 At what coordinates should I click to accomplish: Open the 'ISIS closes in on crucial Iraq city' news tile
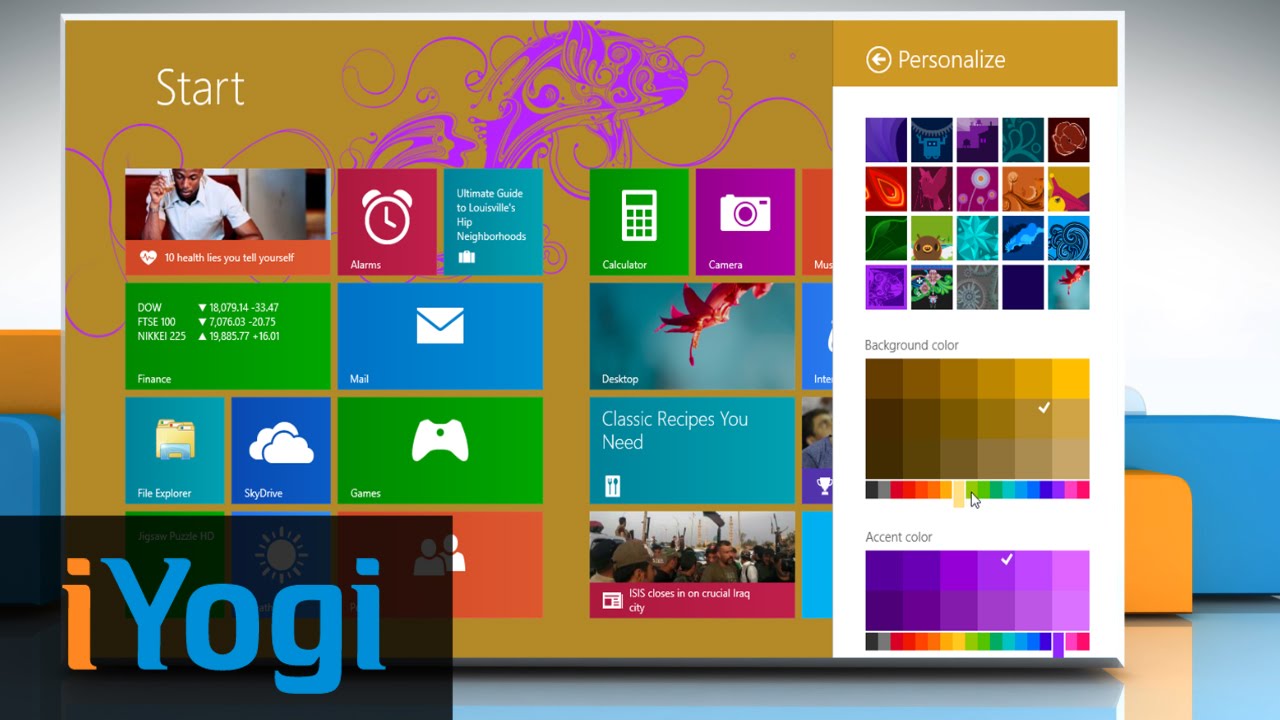coord(692,564)
